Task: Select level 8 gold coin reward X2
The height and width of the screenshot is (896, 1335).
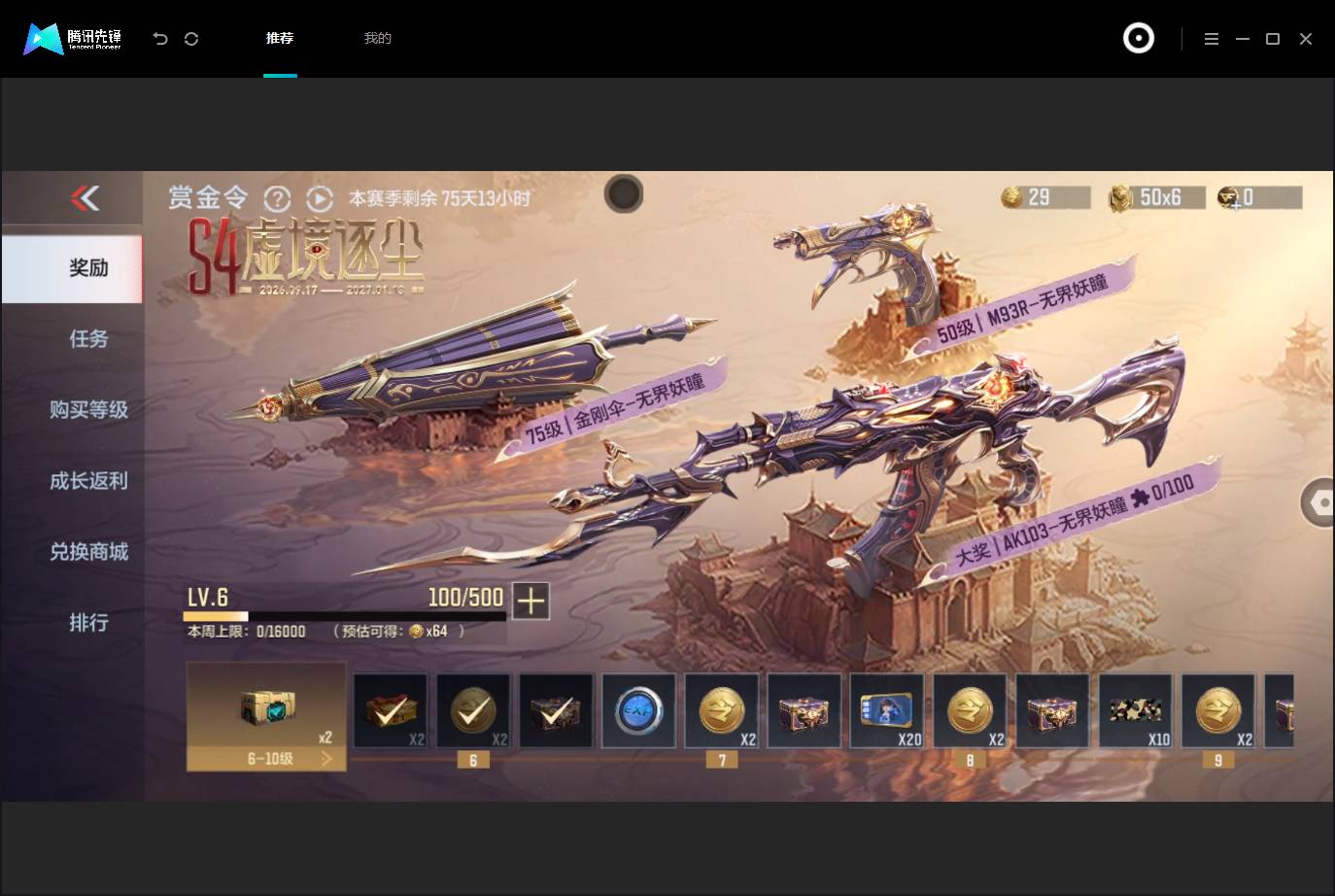Action: 970,711
